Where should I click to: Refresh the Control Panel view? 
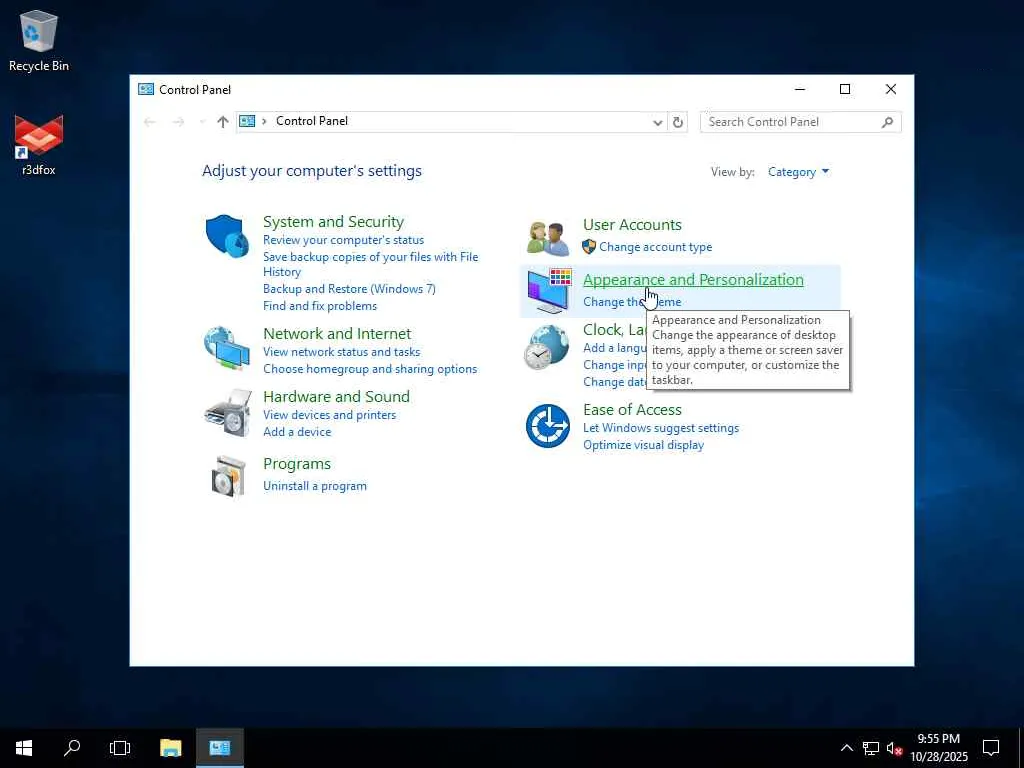(678, 122)
